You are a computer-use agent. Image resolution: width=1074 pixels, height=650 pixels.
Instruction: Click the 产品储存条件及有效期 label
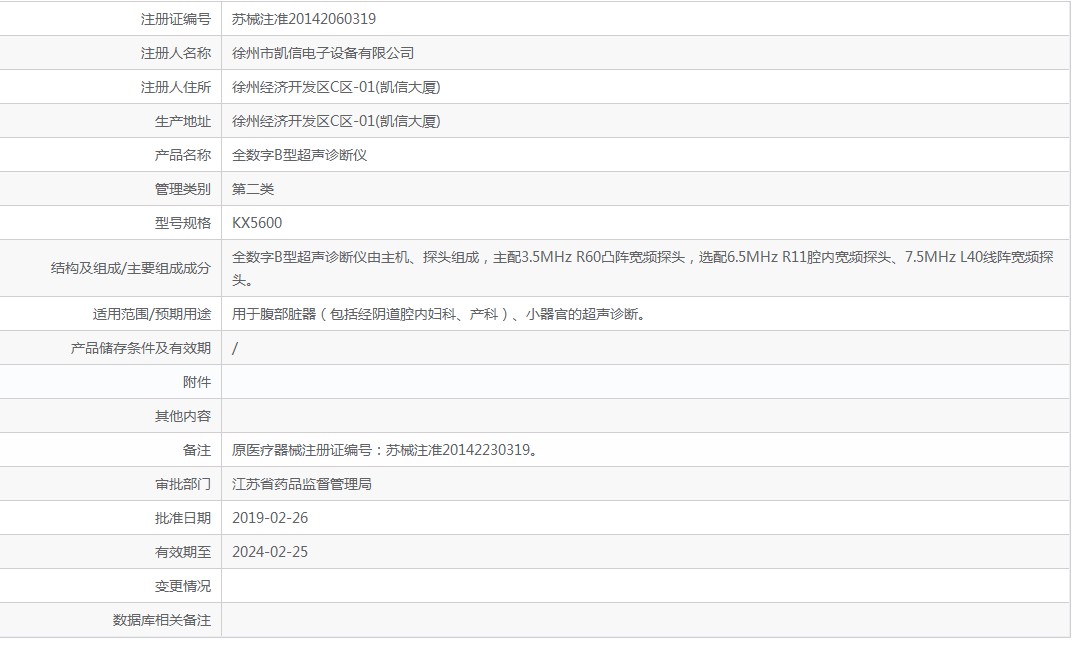click(140, 349)
